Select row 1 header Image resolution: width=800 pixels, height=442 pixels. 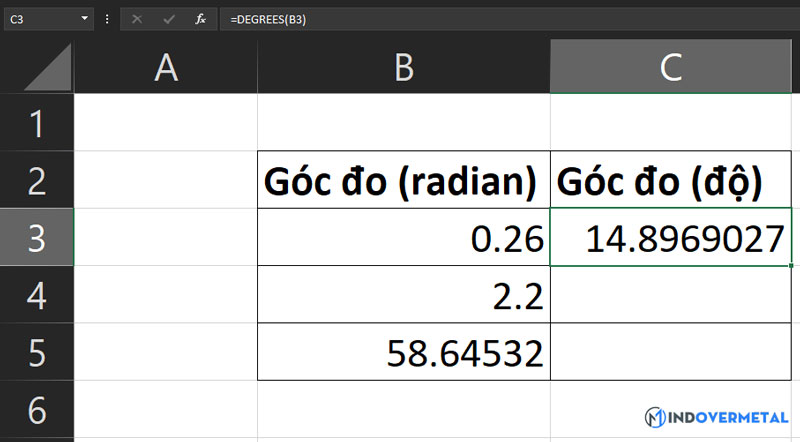click(37, 124)
